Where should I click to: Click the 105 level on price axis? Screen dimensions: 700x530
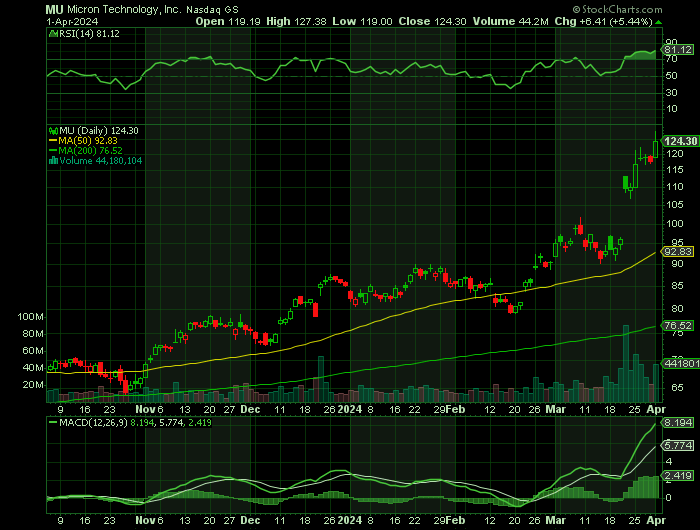click(x=674, y=204)
